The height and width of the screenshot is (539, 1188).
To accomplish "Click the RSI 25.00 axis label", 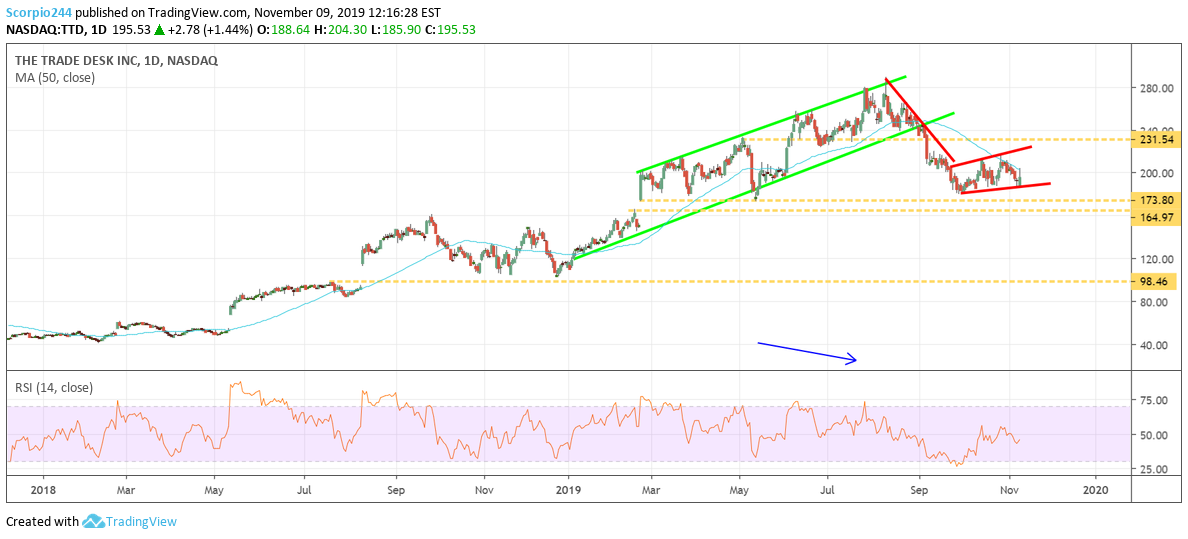I will 1155,469.
